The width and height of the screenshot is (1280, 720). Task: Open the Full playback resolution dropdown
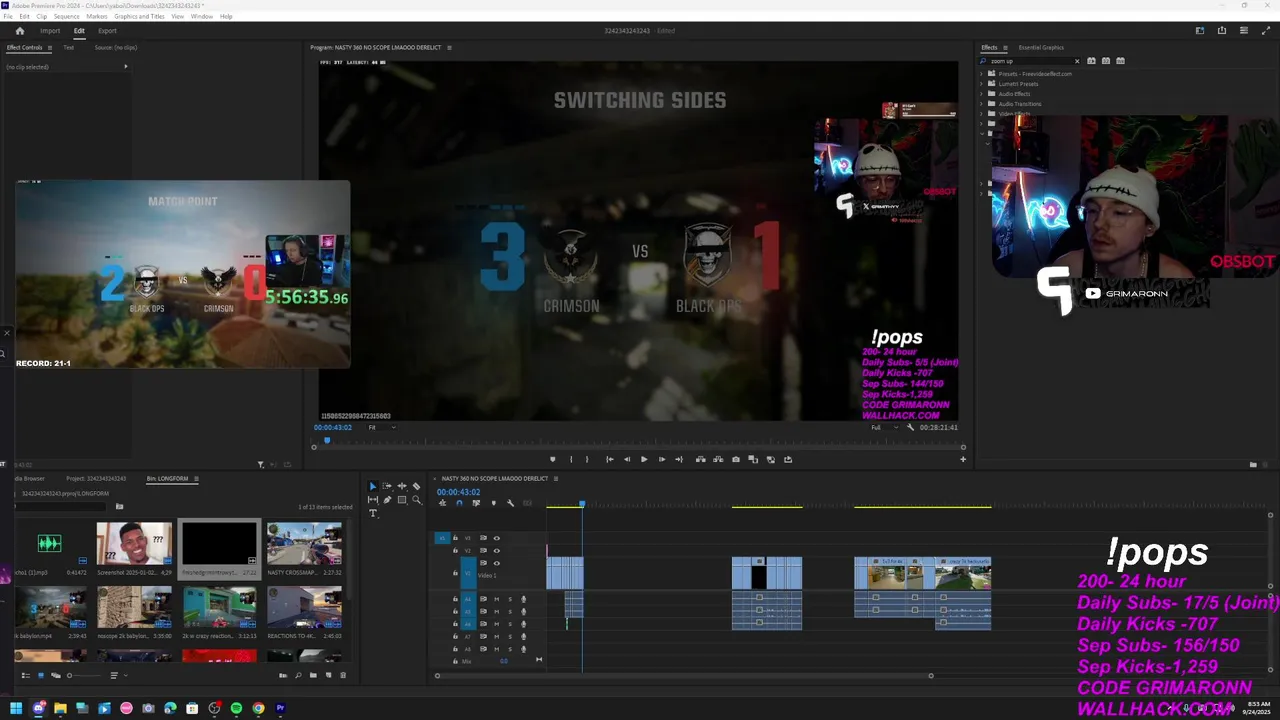click(882, 427)
